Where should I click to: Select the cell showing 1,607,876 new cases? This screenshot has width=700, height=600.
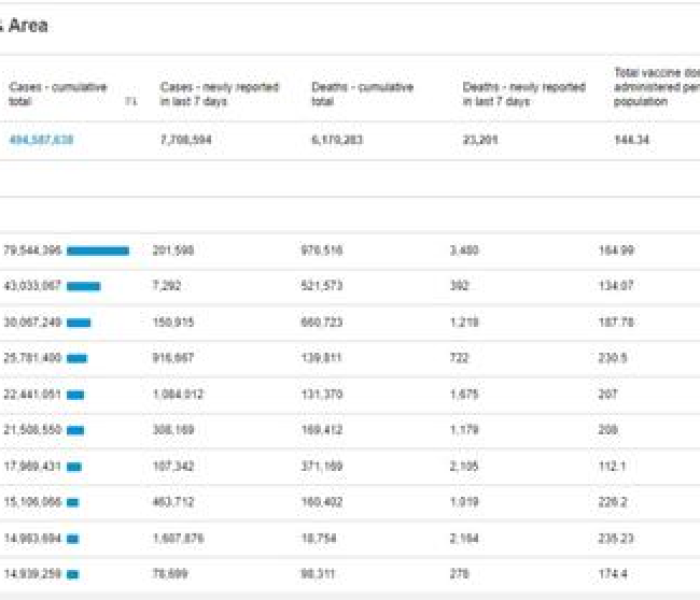(178, 538)
